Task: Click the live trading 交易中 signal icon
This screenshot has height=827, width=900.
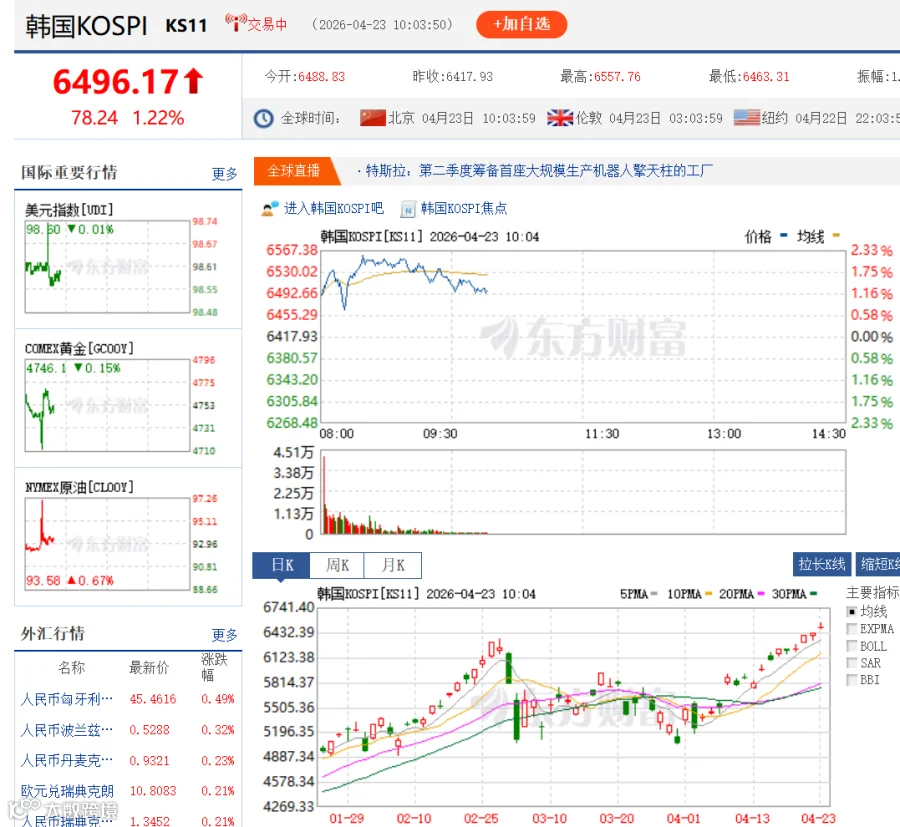Action: [235, 22]
